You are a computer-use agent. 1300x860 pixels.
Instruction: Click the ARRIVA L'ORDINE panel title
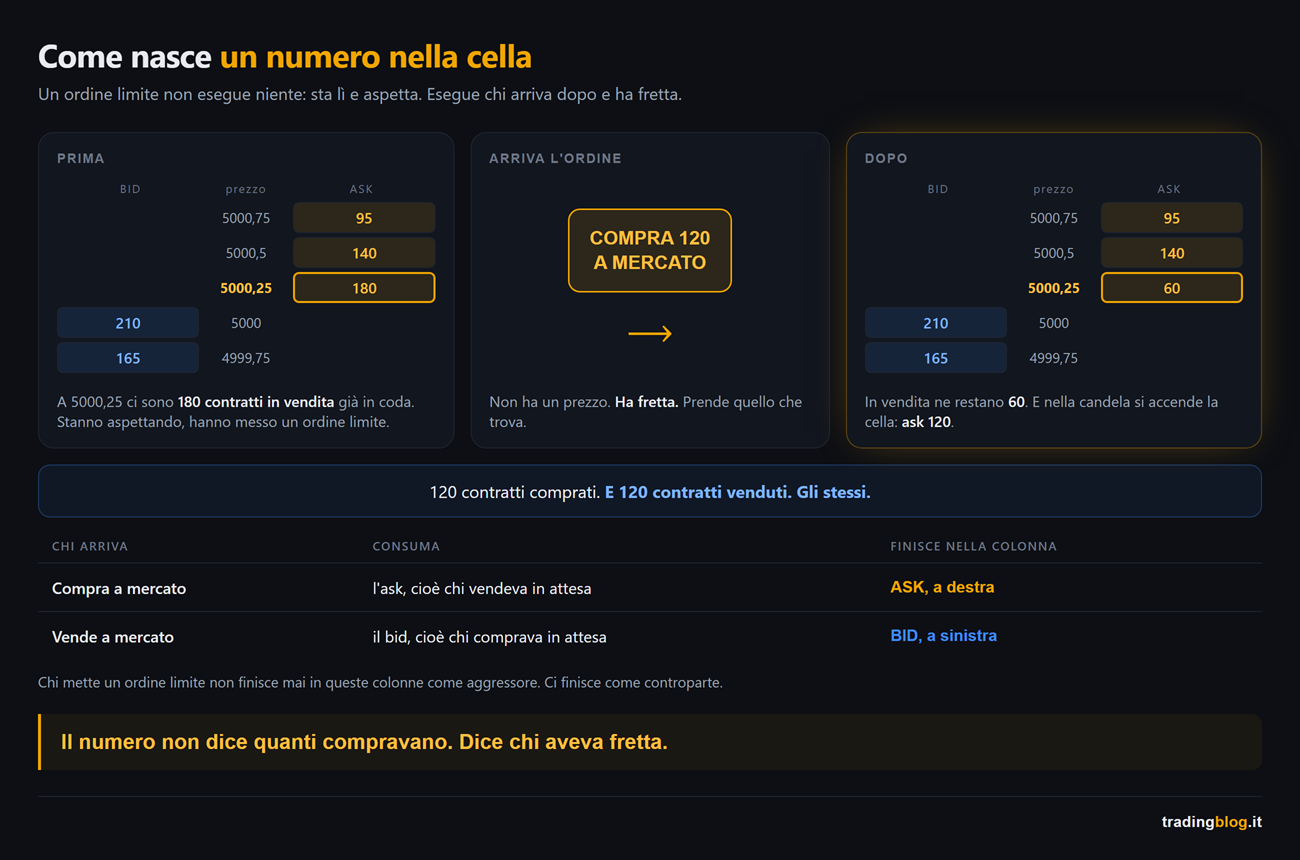pos(555,158)
